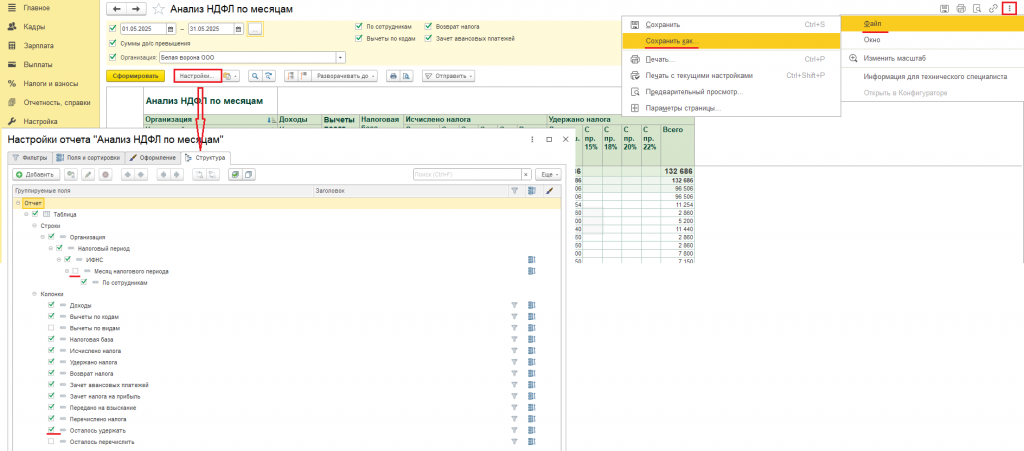This screenshot has width=1024, height=451.
Task: Open calendar picker for start date 01.05.2025
Action: (x=171, y=28)
